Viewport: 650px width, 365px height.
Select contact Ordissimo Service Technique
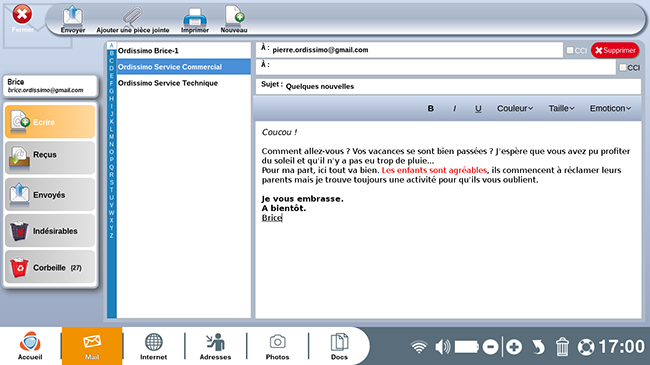point(184,83)
